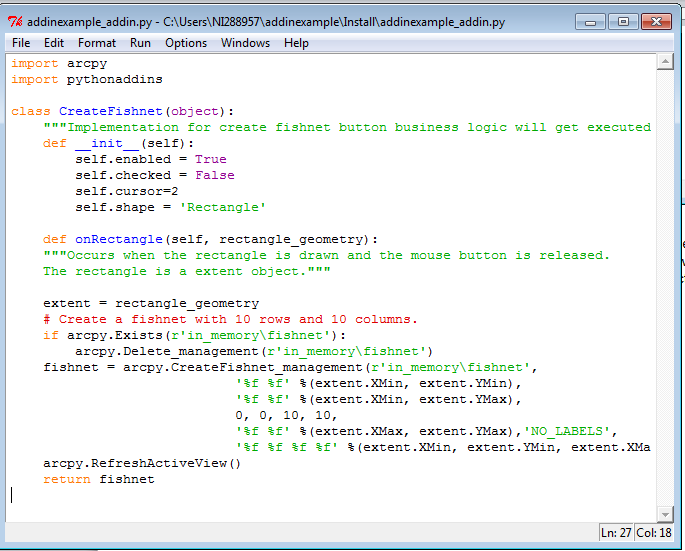Click arcpy.RefreshActiveView() line
The height and width of the screenshot is (551, 685).
tap(142, 463)
